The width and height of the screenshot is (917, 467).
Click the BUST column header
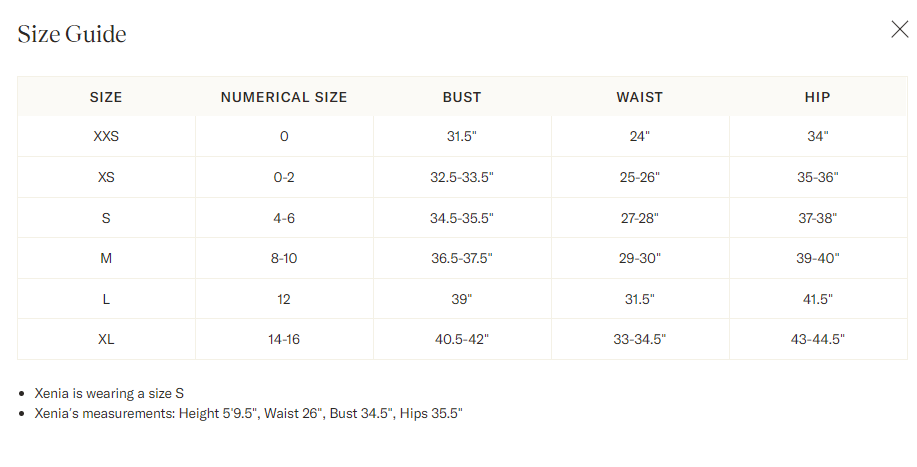(462, 97)
